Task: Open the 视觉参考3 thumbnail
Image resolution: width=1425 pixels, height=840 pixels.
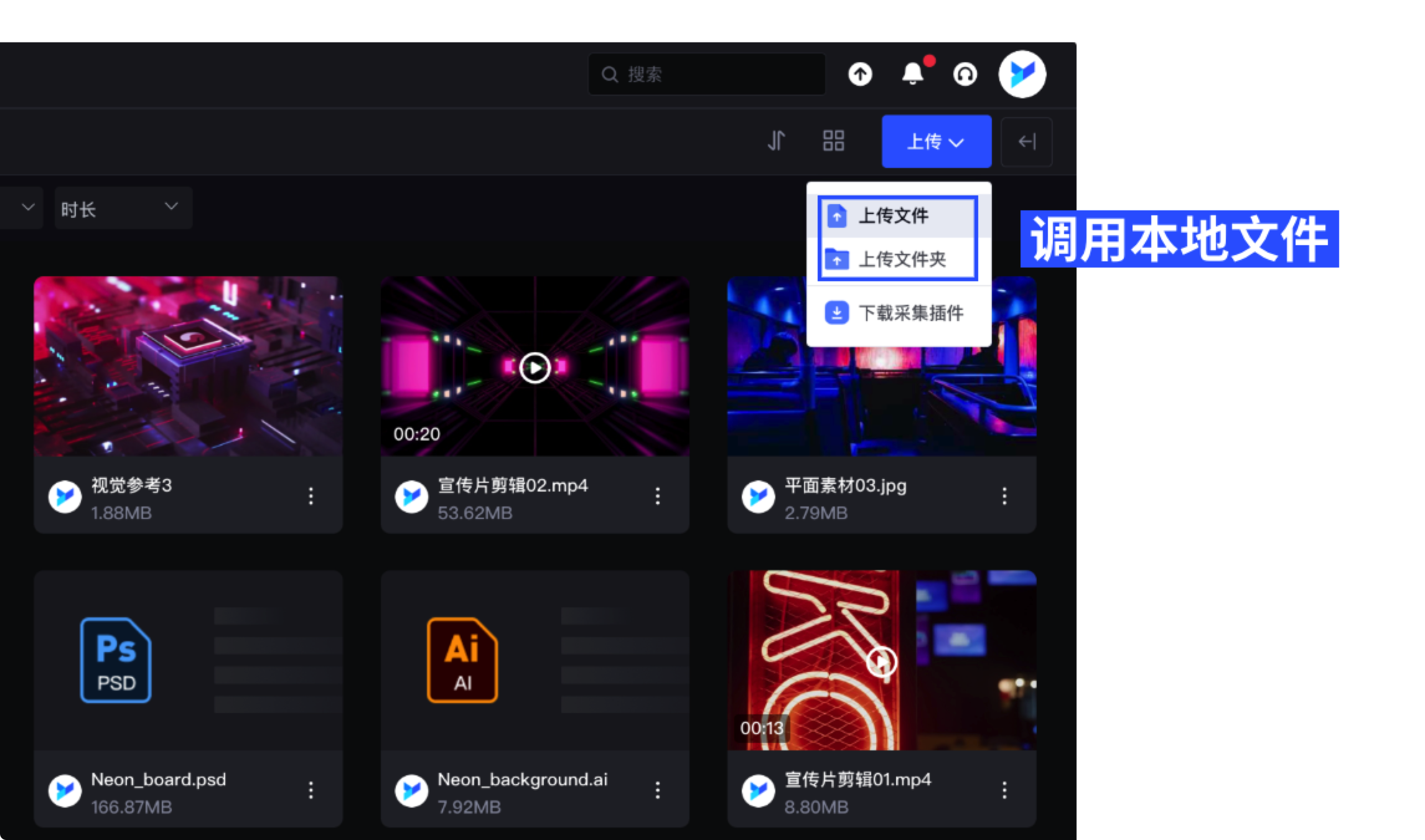Action: (x=188, y=366)
